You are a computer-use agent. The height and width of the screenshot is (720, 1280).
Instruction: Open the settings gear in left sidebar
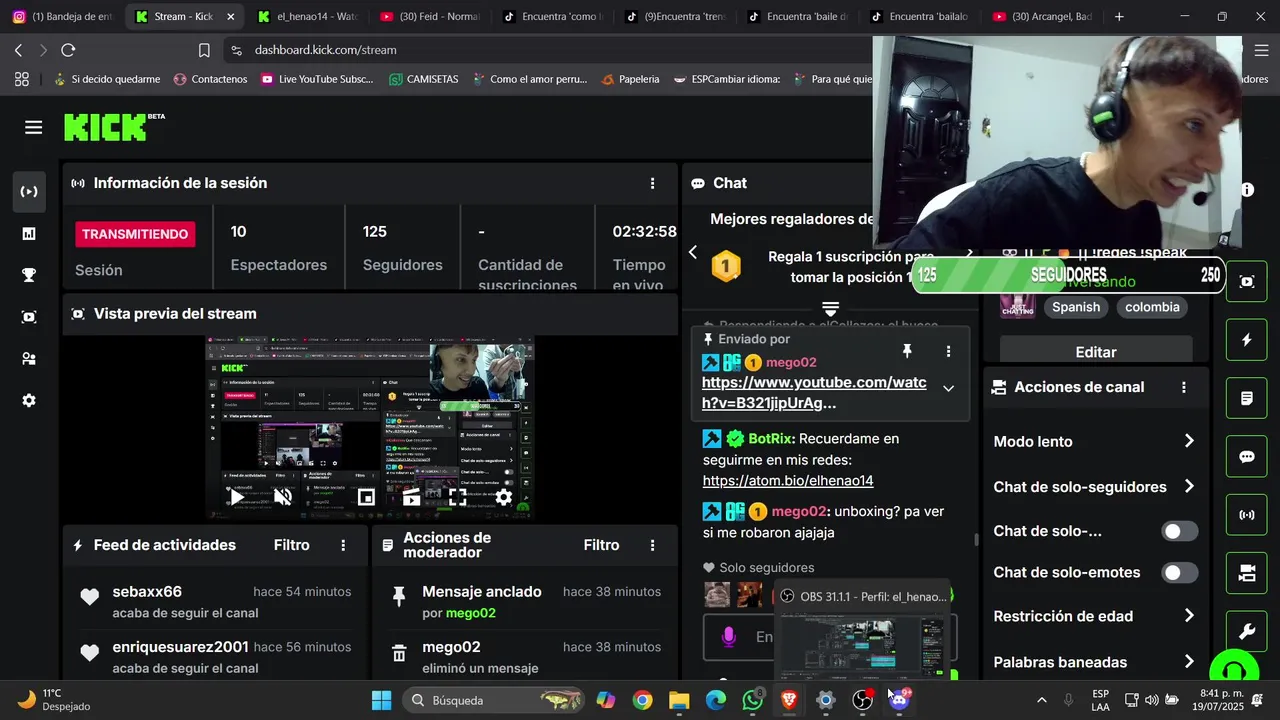click(x=29, y=400)
